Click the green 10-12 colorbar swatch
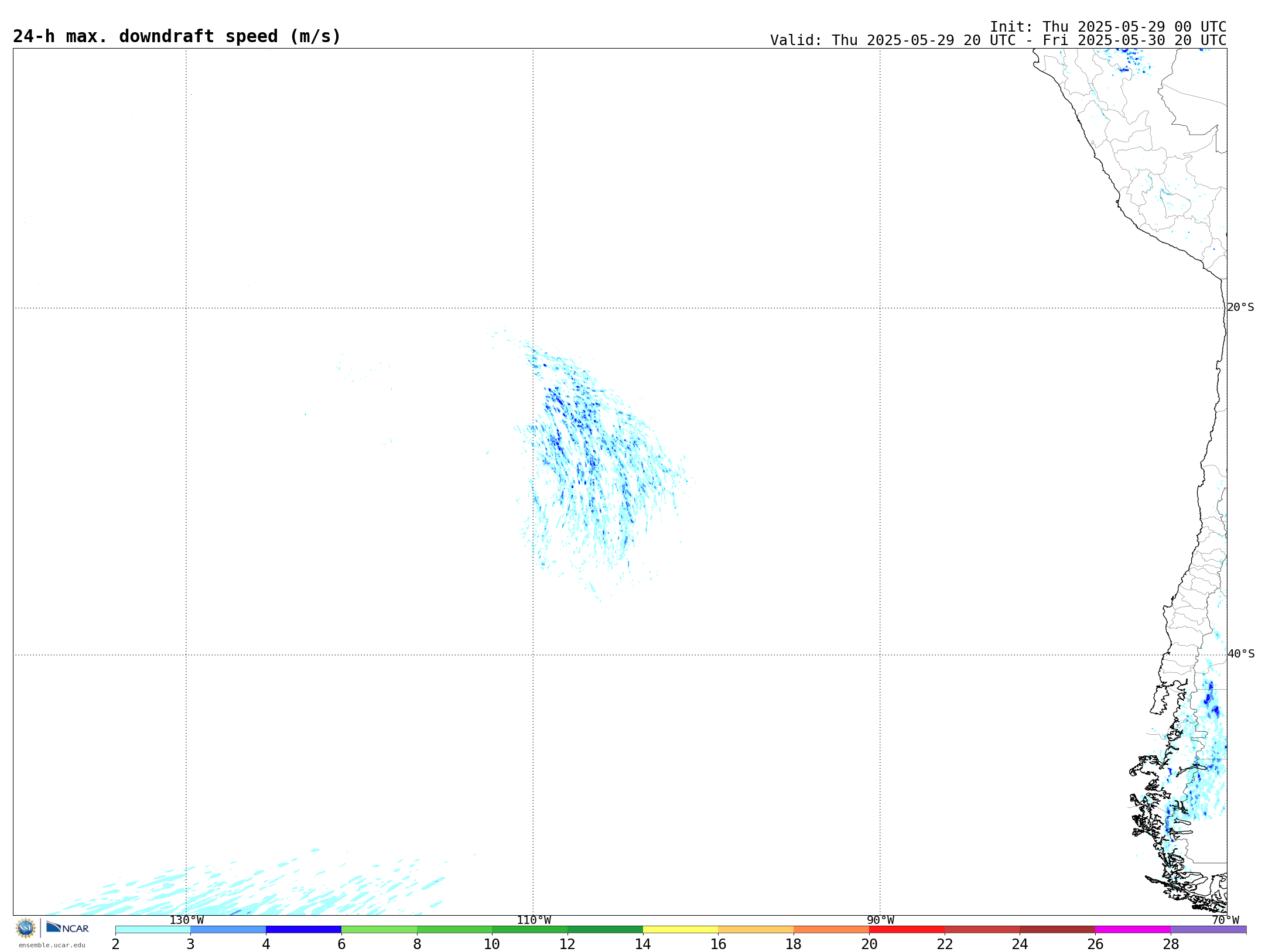The height and width of the screenshot is (952, 1265). 530,930
